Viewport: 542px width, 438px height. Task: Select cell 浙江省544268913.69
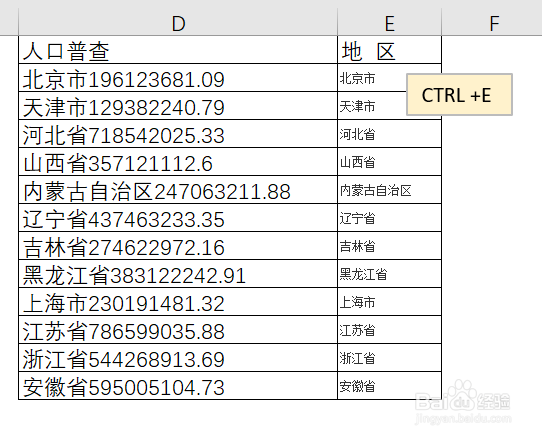point(178,358)
